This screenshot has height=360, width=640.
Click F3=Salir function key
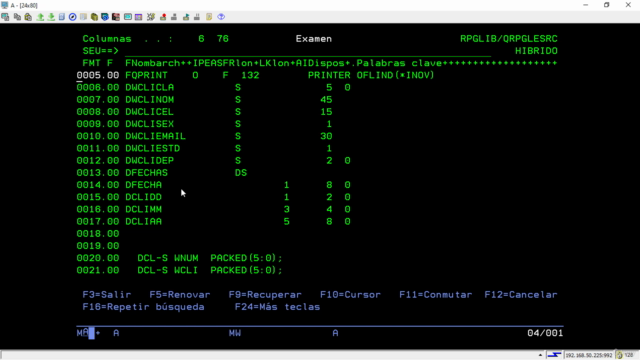pos(107,295)
